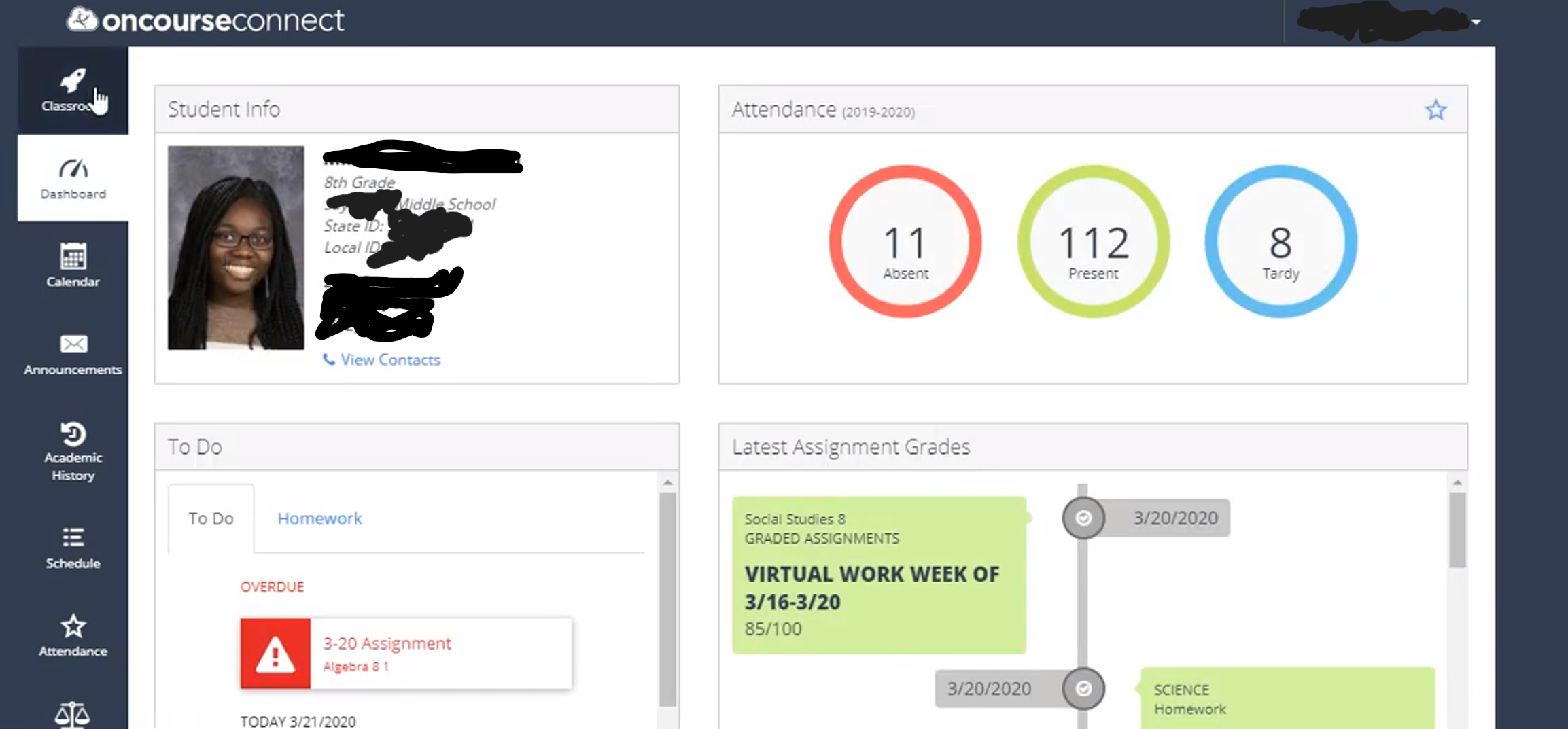Image resolution: width=1568 pixels, height=729 pixels.
Task: Open the Calendar sidebar icon
Action: pos(73,257)
